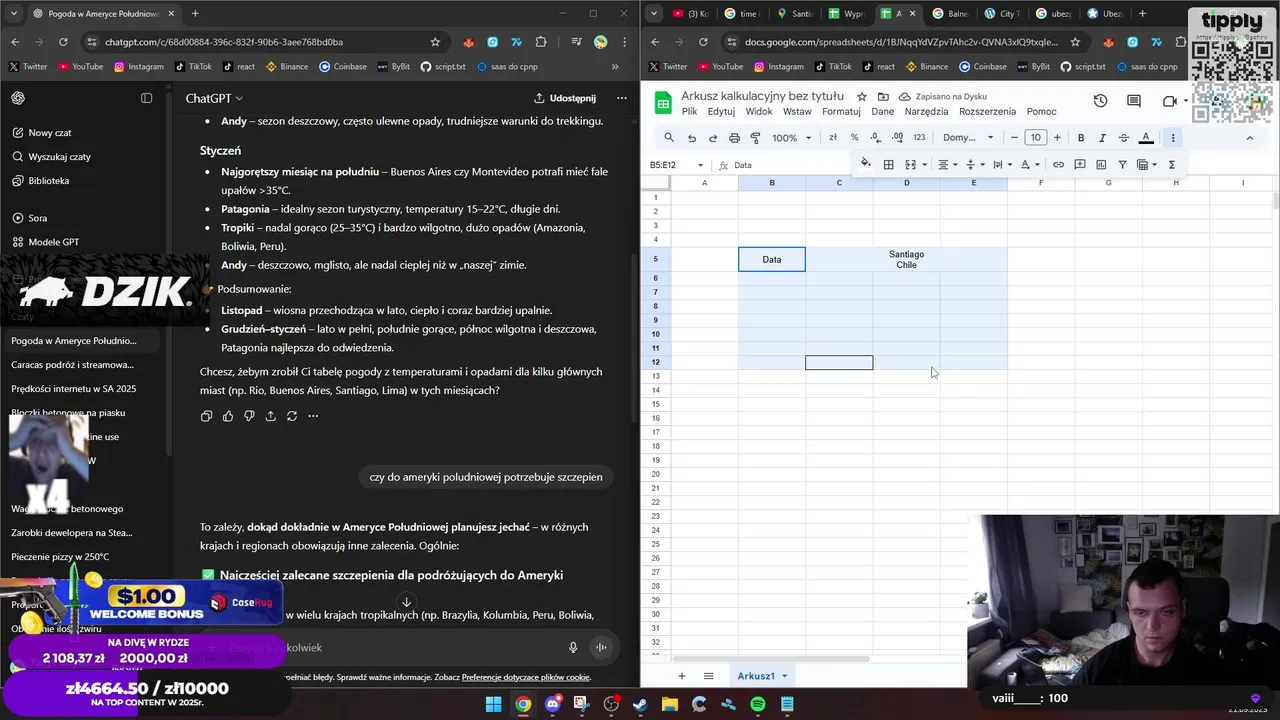Add a new sheet with plus button
The height and width of the screenshot is (720, 1280).
[x=682, y=676]
